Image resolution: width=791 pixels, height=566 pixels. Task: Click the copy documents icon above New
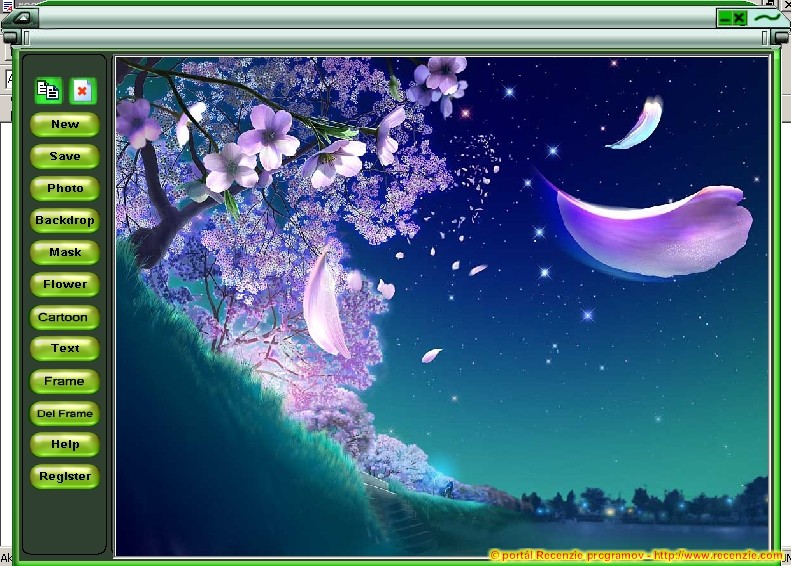pos(48,91)
